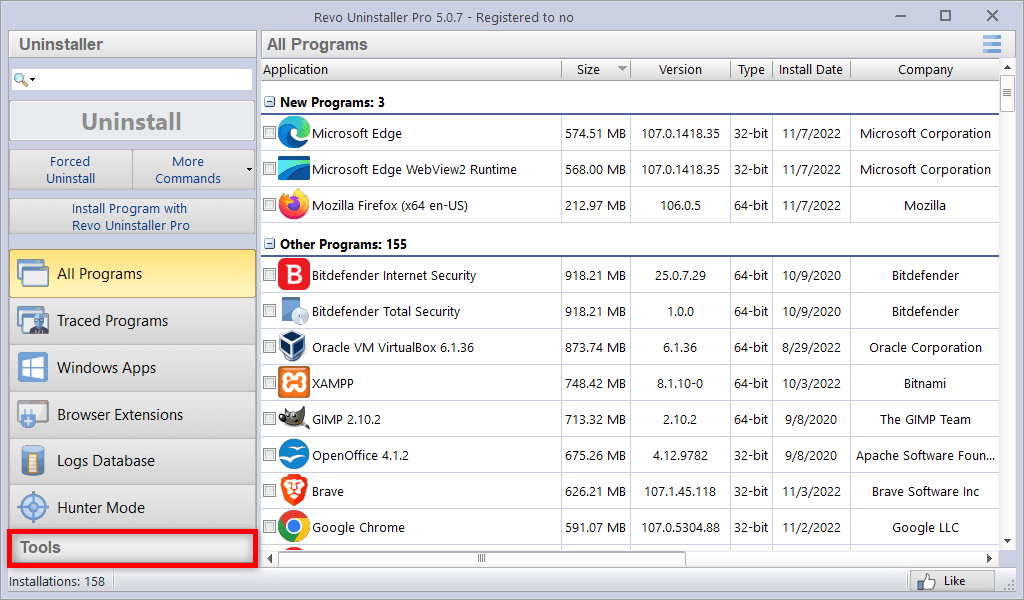The height and width of the screenshot is (600, 1024).
Task: Click Install Program with Revo Uninstaller Pro
Action: pos(132,216)
